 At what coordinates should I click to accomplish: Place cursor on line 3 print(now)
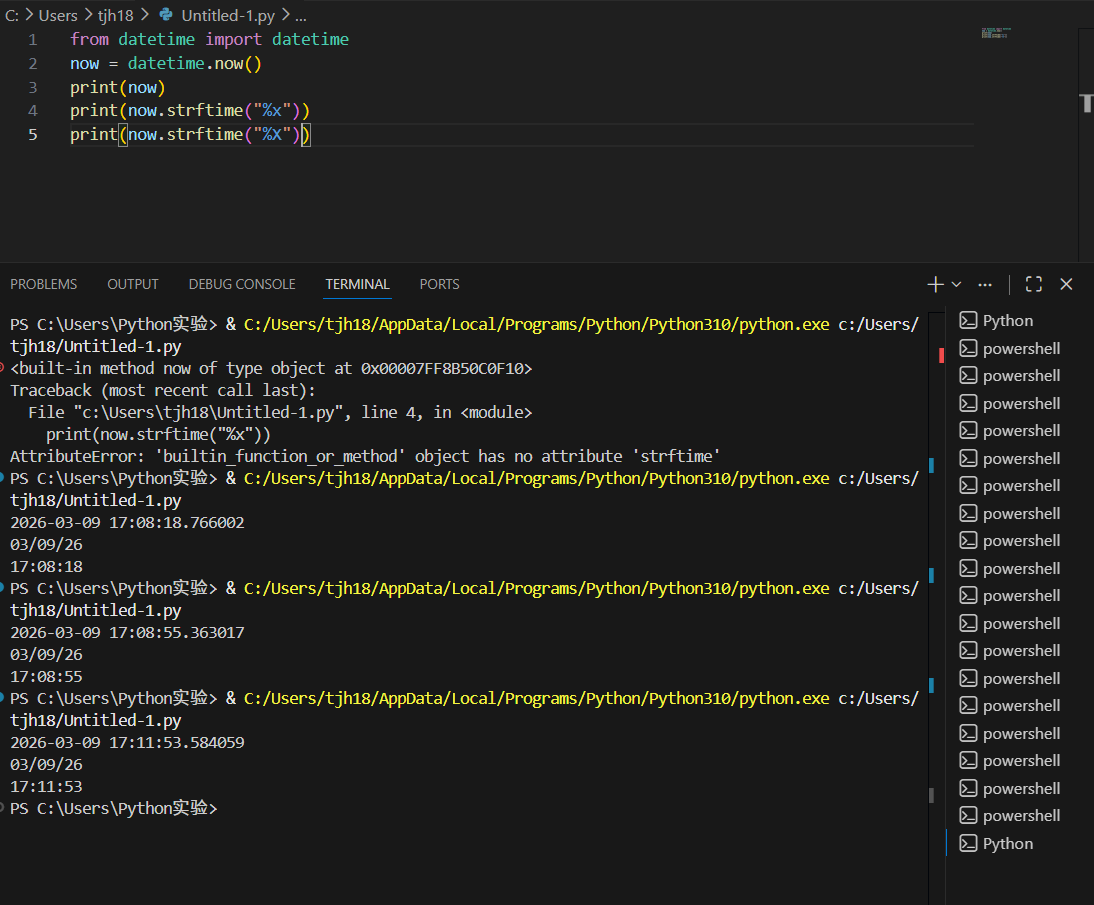117,87
